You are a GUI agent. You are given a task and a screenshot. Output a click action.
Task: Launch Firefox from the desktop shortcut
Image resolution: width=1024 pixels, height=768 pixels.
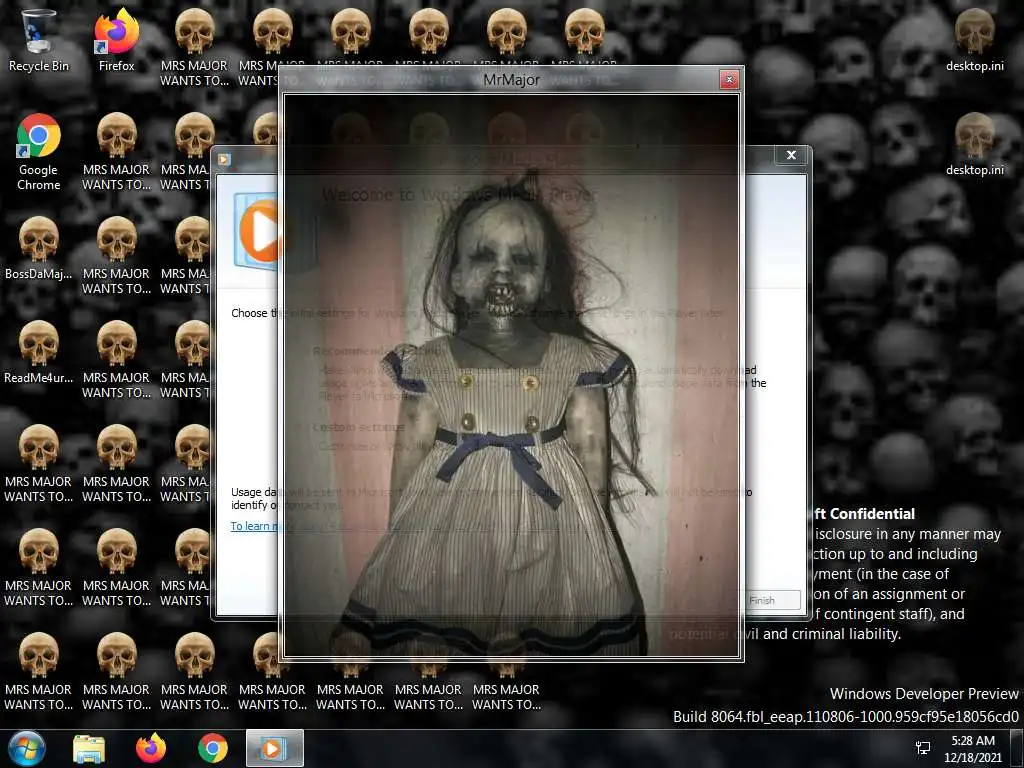click(116, 39)
